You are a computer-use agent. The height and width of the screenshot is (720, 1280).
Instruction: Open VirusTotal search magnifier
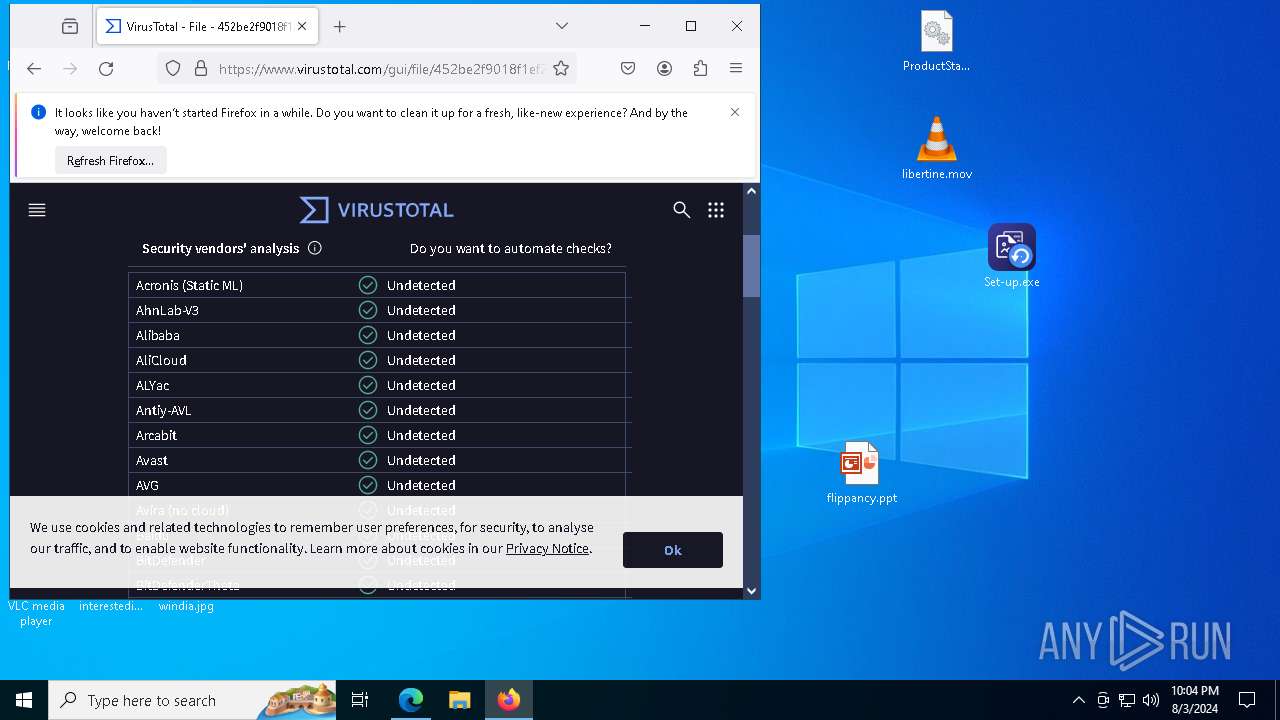point(682,210)
